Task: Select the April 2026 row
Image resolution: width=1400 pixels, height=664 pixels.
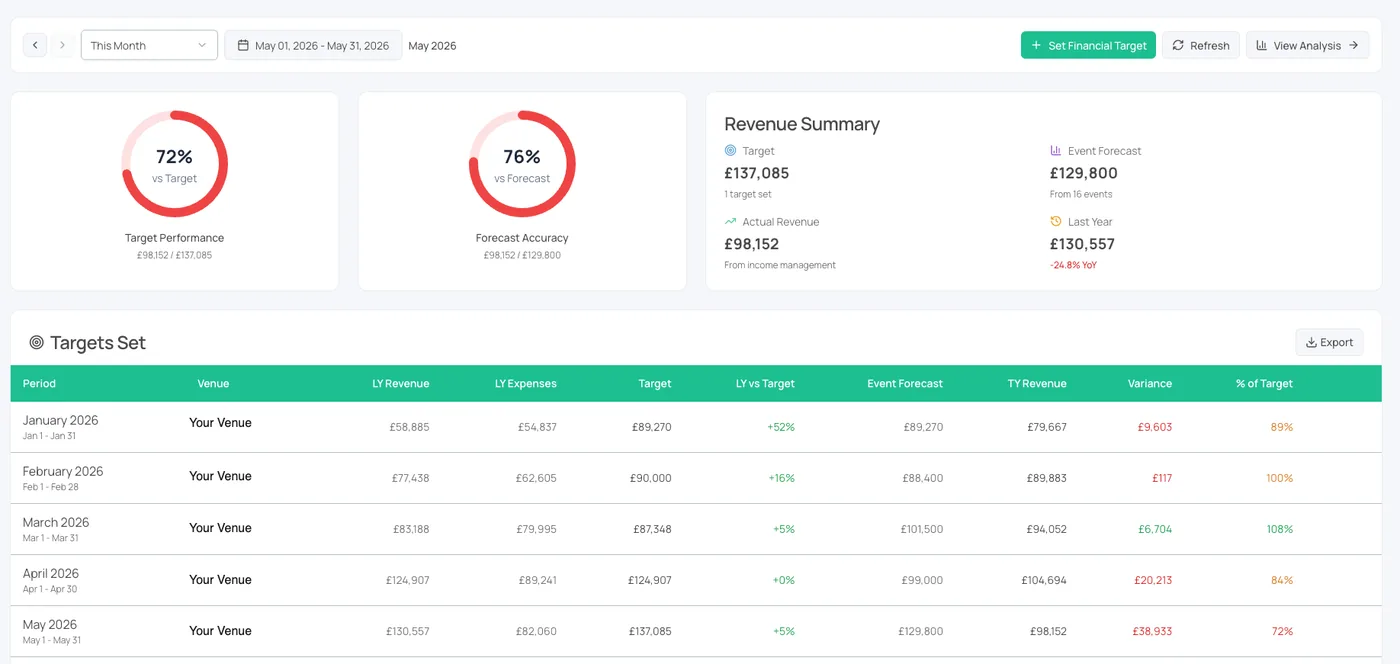Action: pyautogui.click(x=696, y=580)
